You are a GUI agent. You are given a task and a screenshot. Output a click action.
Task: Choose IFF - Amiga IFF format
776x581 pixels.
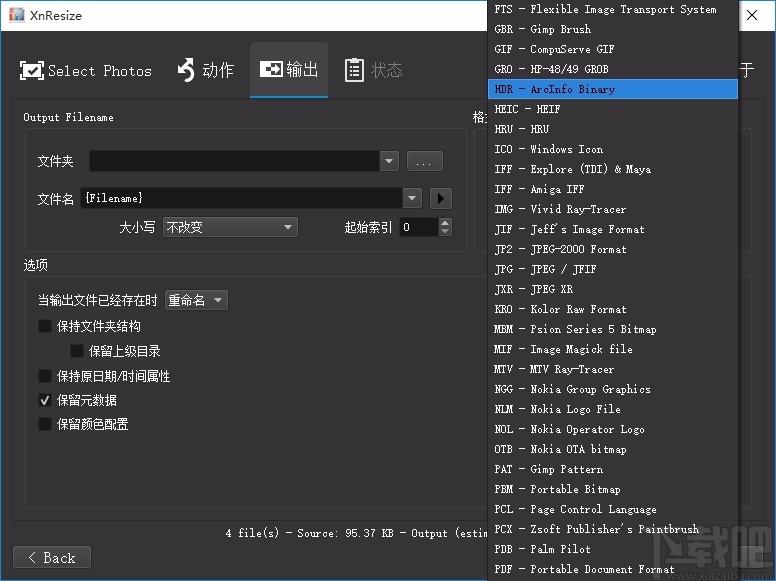tap(613, 189)
